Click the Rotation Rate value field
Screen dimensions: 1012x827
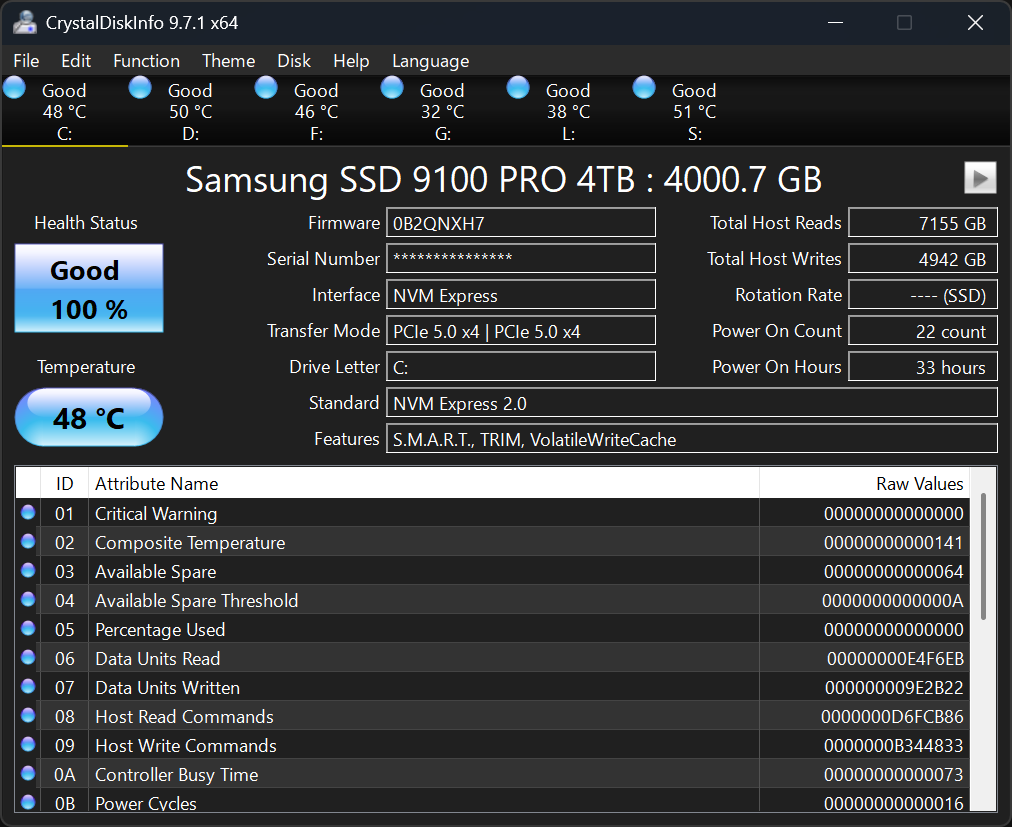pos(923,295)
